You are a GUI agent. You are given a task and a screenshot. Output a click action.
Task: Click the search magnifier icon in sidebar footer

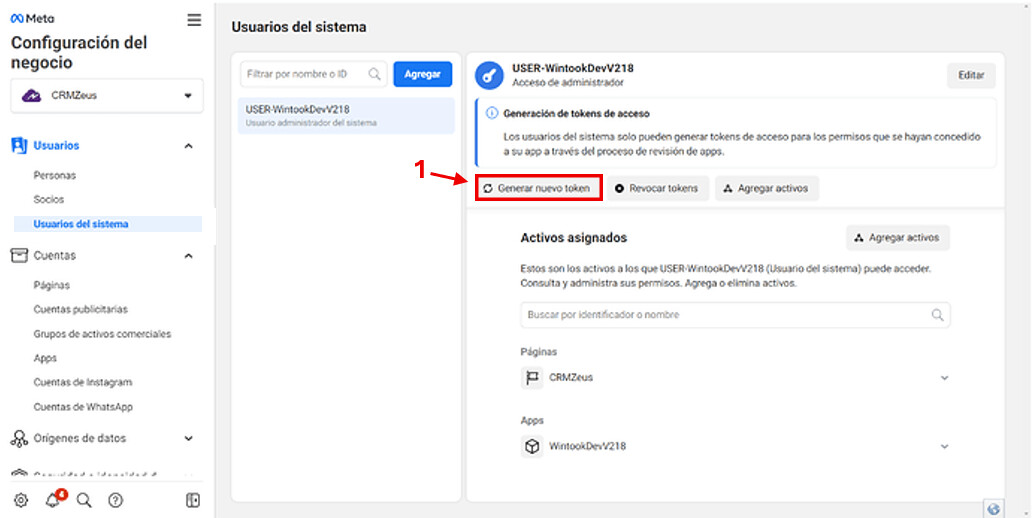pyautogui.click(x=84, y=500)
